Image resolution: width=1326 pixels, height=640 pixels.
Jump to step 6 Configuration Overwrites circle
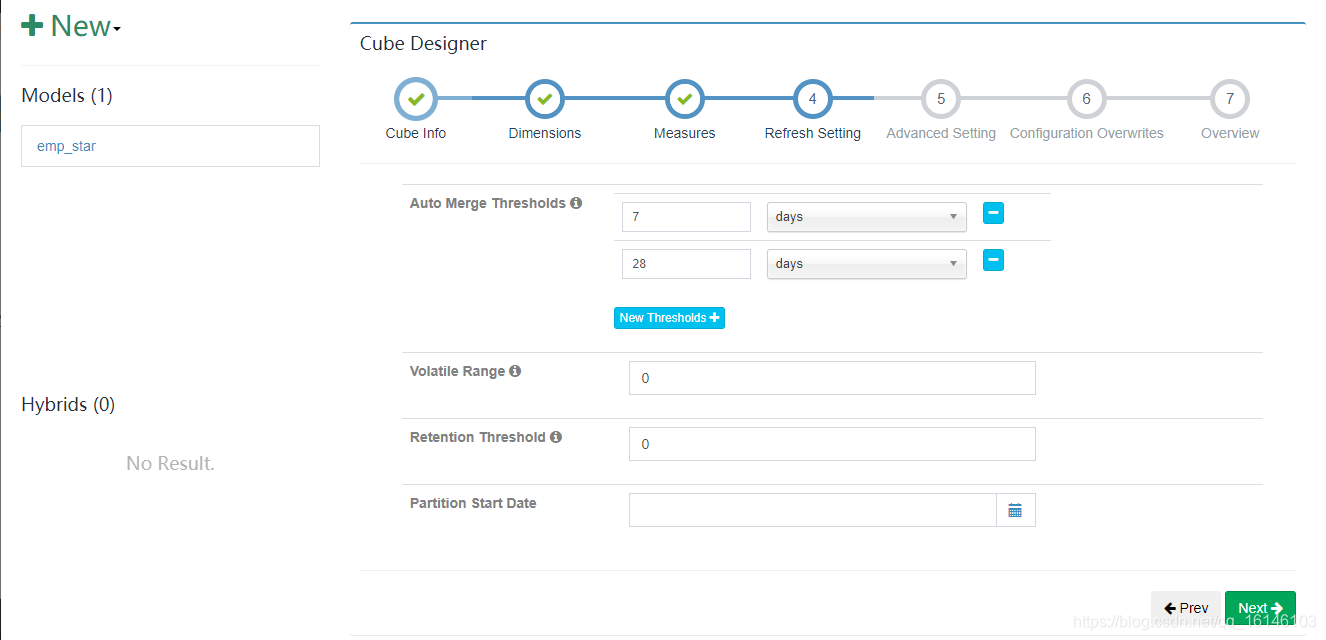pyautogui.click(x=1087, y=99)
